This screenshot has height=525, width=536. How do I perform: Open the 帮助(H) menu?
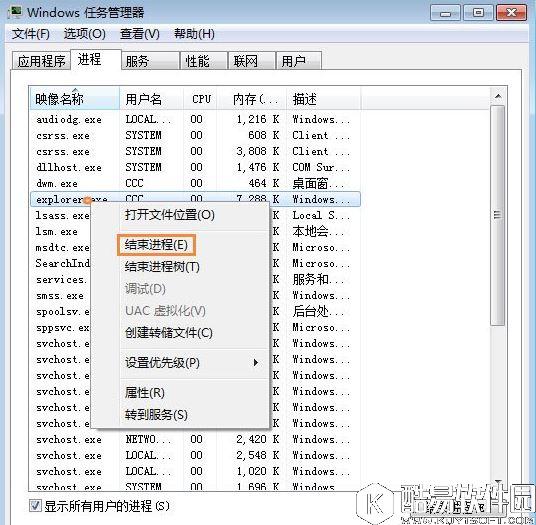click(194, 34)
